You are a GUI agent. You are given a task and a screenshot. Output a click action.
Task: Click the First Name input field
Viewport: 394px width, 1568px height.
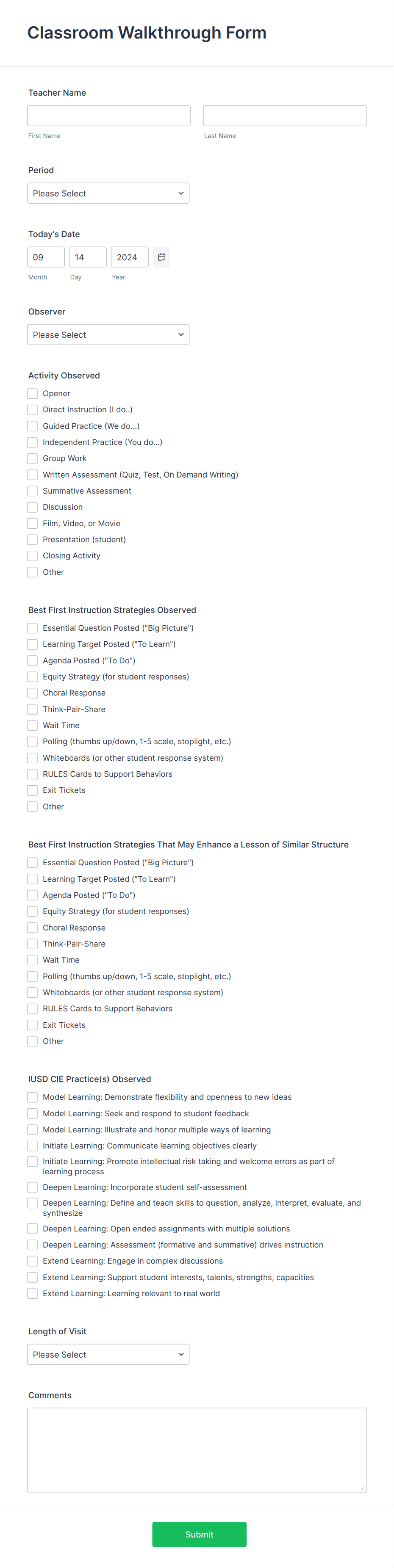[x=108, y=115]
